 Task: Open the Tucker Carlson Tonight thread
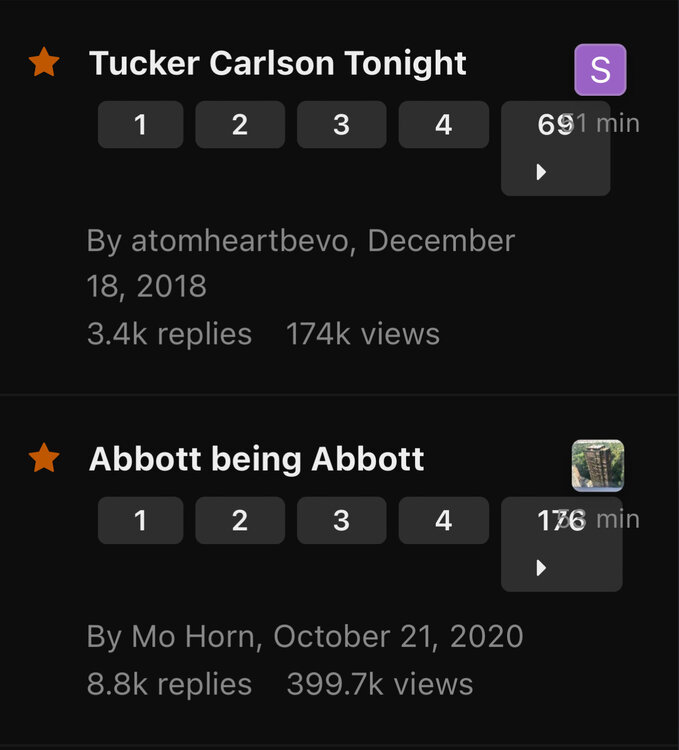pos(277,64)
